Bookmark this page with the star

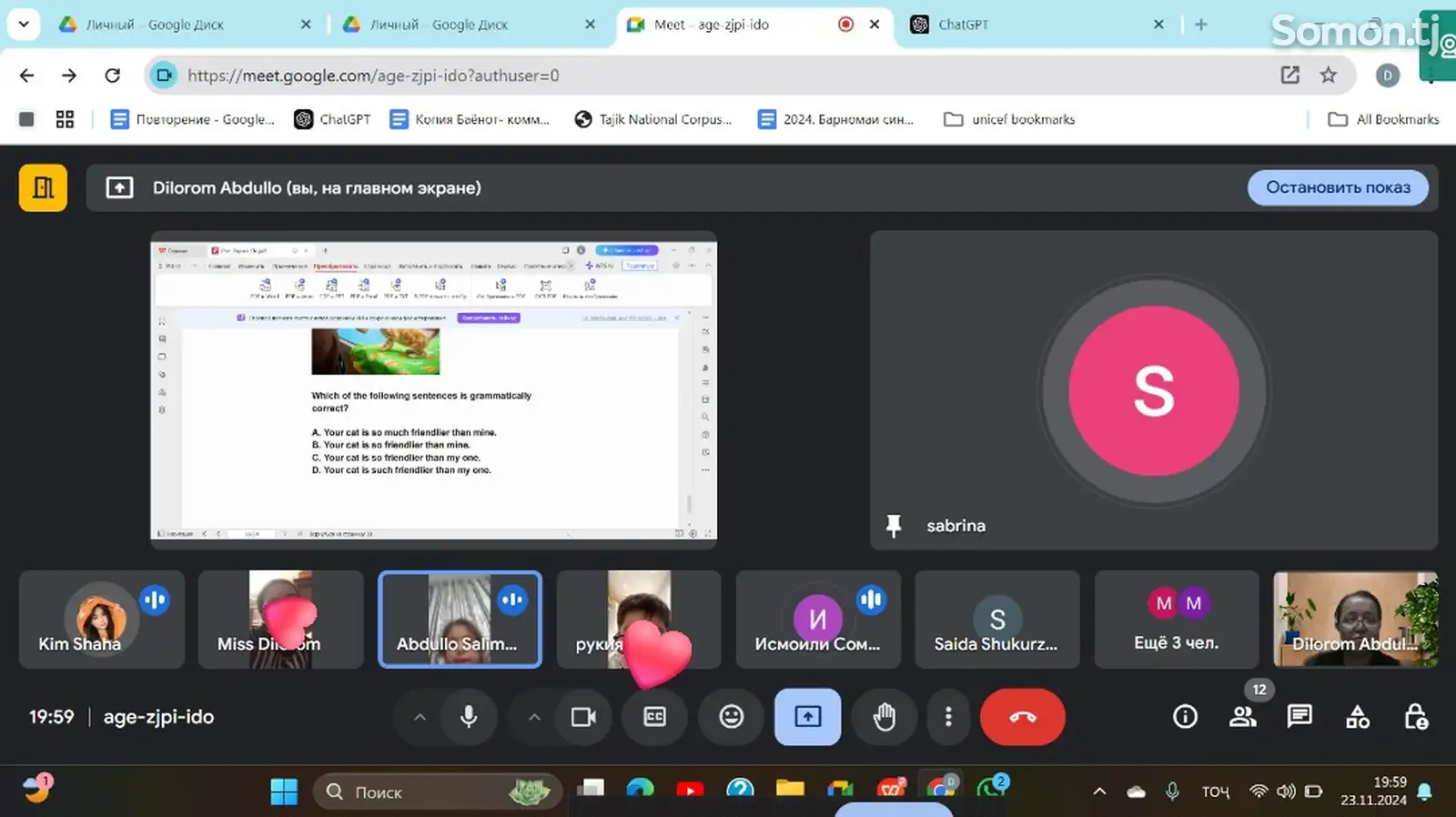[1329, 76]
